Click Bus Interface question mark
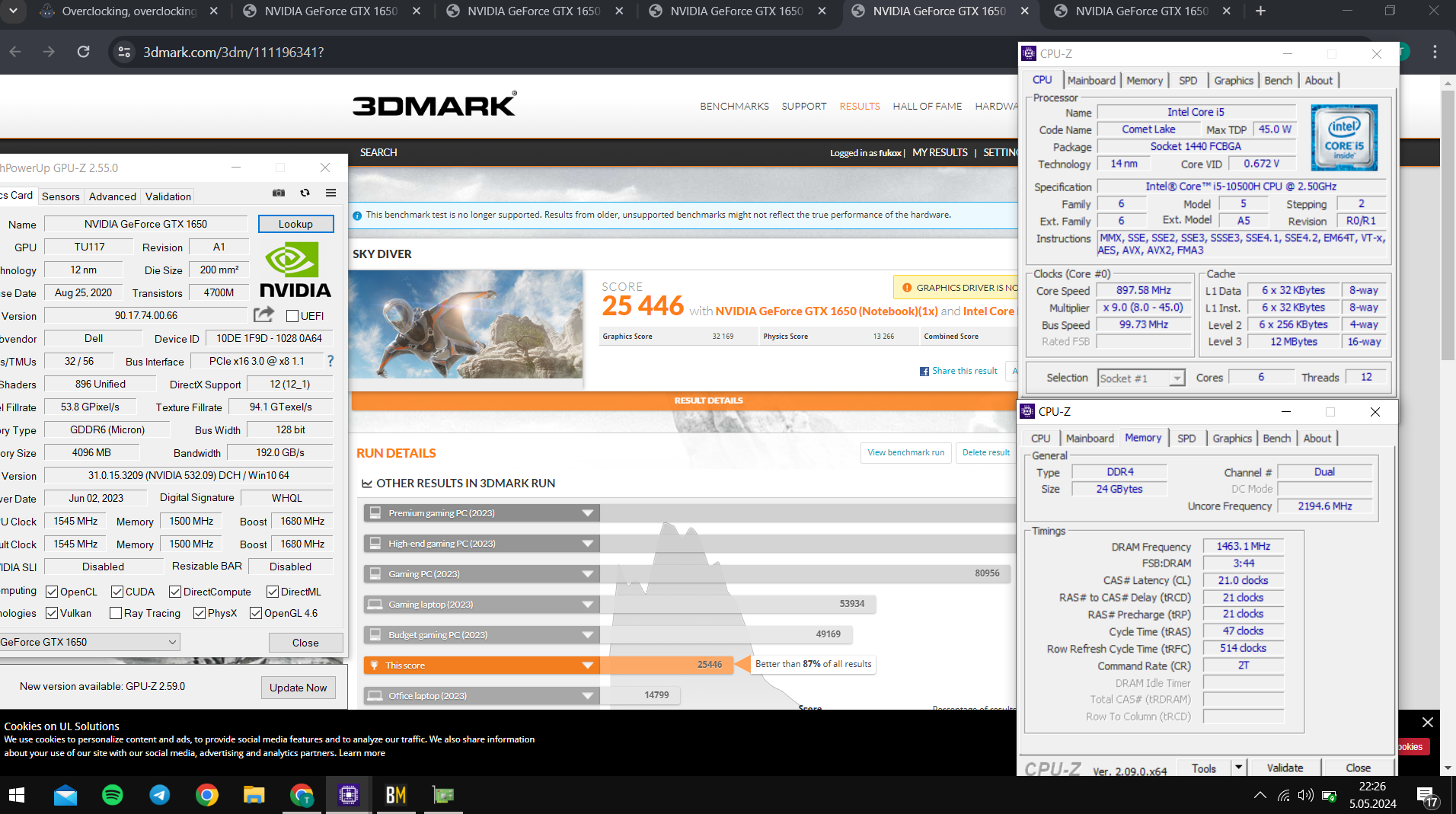Viewport: 1456px width, 814px height. [x=330, y=361]
